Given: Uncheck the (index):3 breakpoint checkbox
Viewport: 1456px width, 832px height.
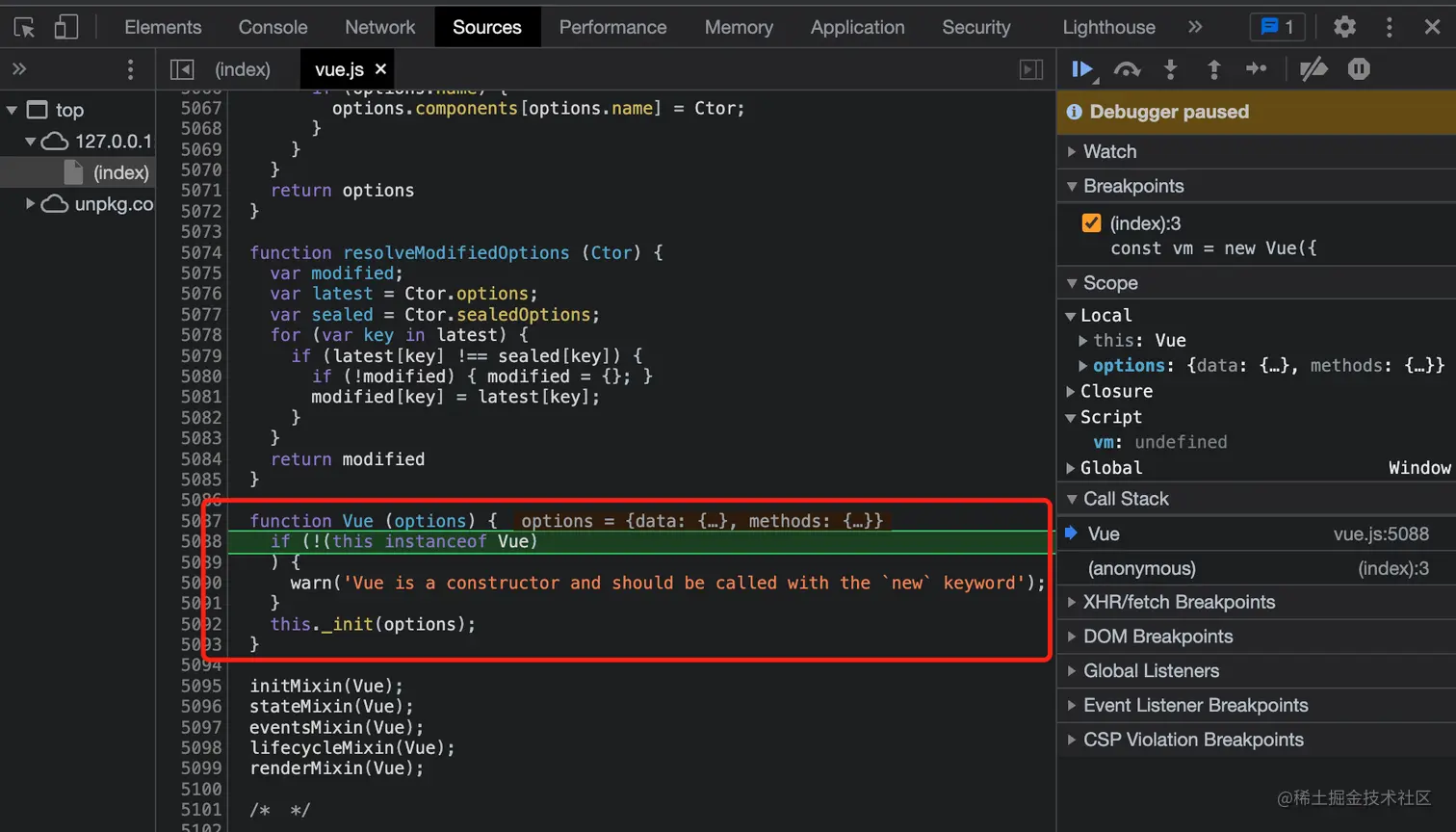Looking at the screenshot, I should tap(1091, 223).
